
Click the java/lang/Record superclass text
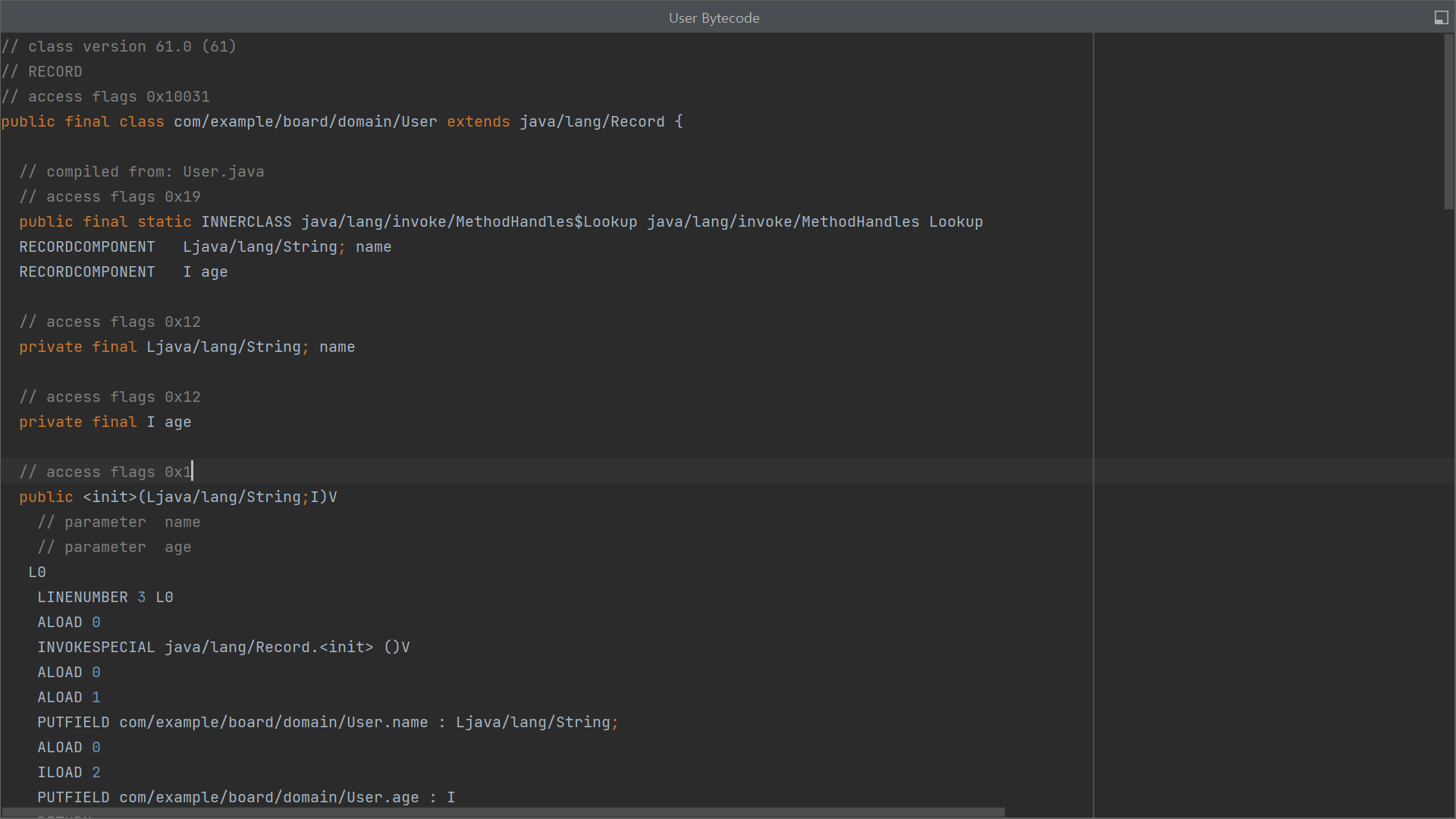pos(591,121)
